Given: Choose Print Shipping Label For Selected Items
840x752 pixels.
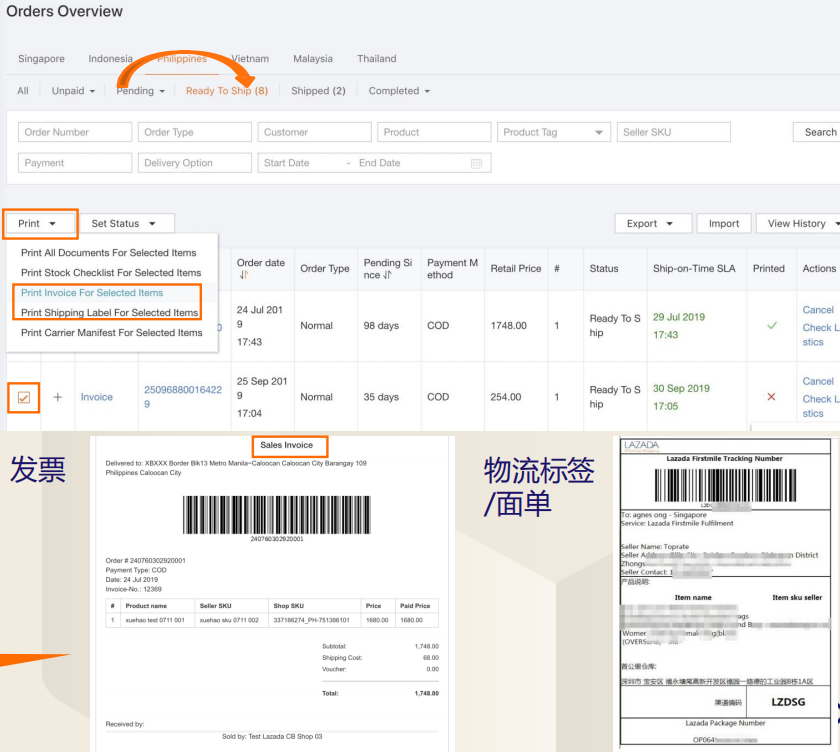Looking at the screenshot, I should tap(109, 313).
